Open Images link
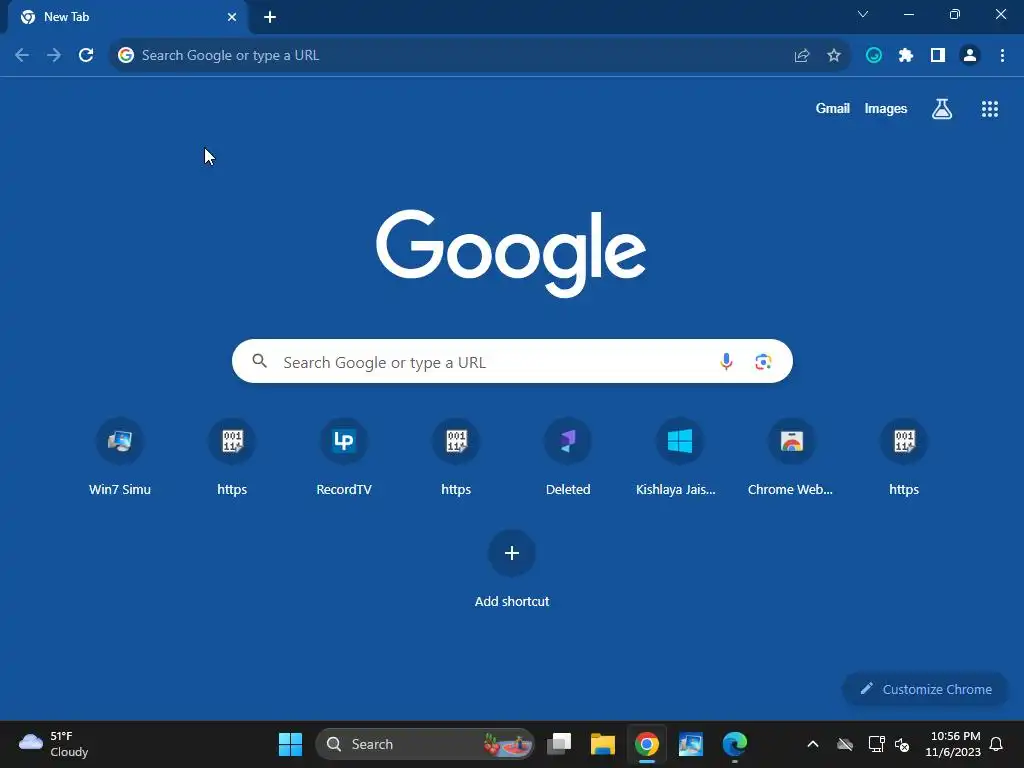 tap(886, 108)
